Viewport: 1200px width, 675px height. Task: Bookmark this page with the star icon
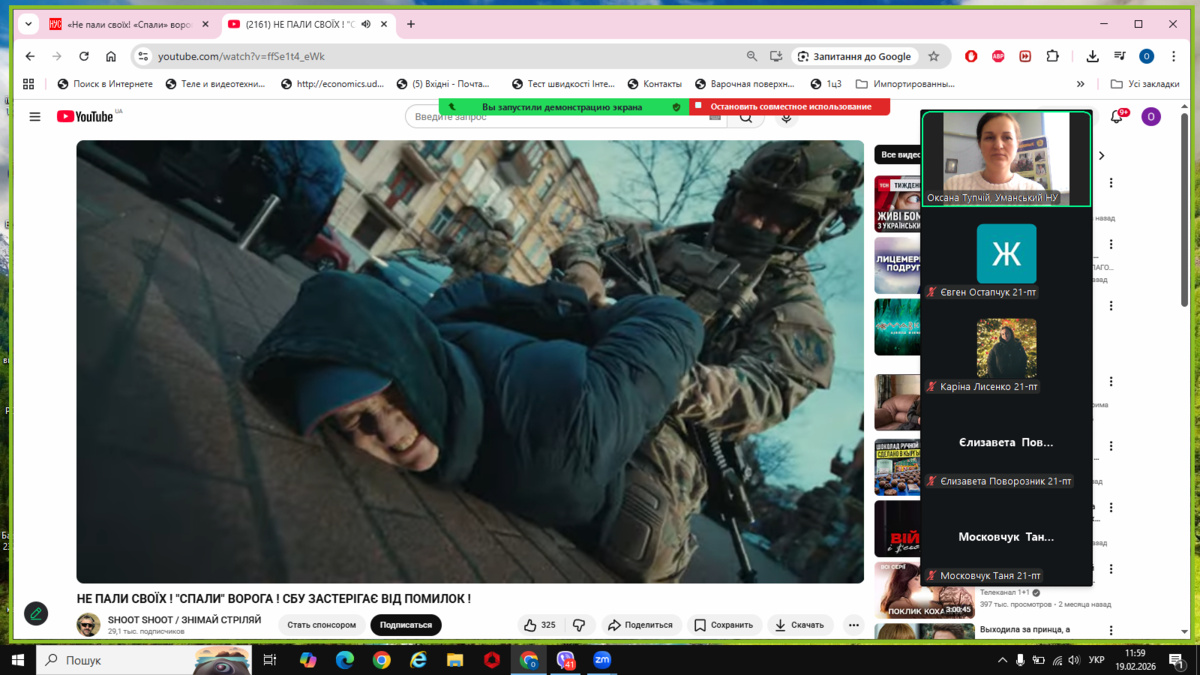tap(934, 56)
